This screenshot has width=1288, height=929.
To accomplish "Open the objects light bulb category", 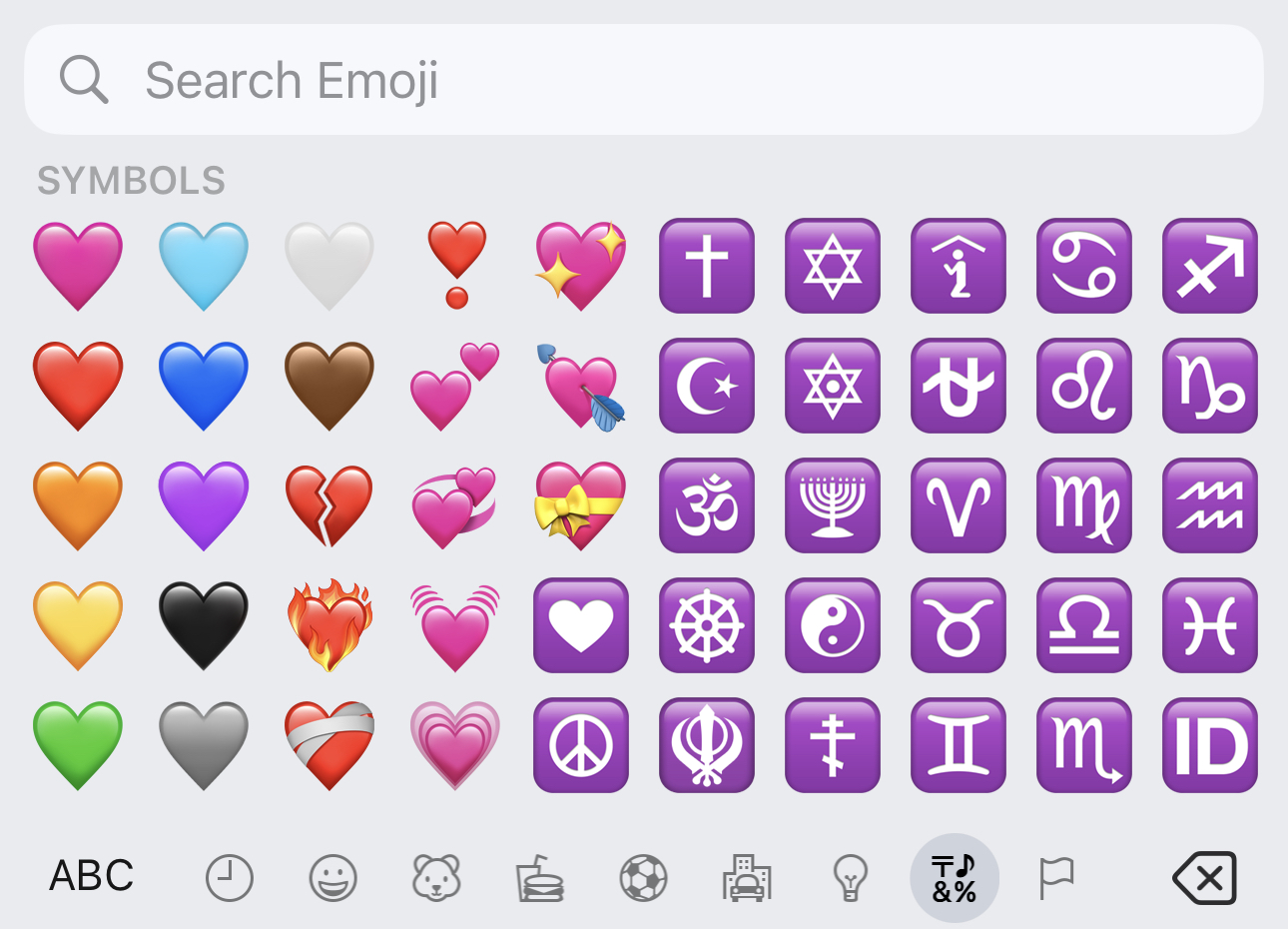I will point(850,878).
